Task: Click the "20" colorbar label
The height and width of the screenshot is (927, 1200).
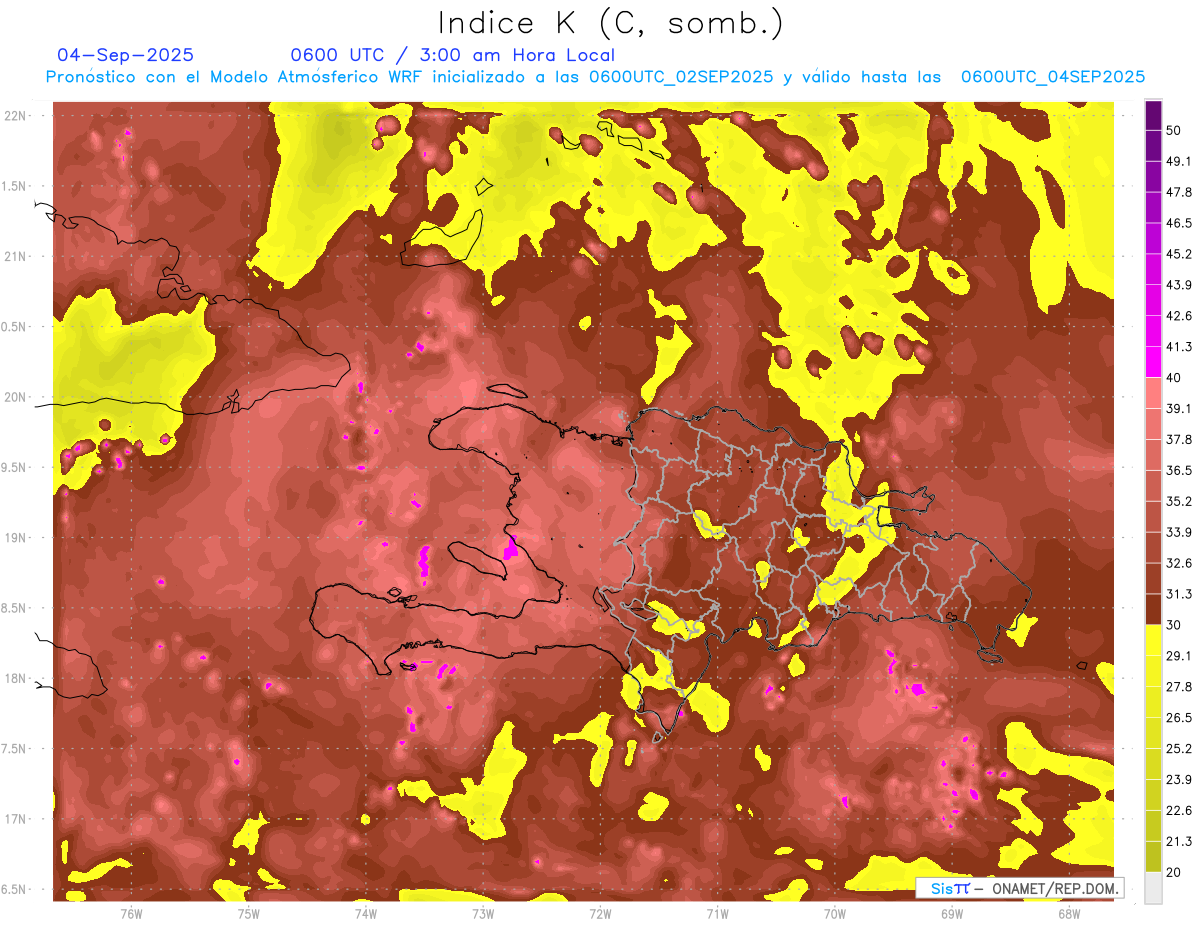Action: click(1174, 872)
